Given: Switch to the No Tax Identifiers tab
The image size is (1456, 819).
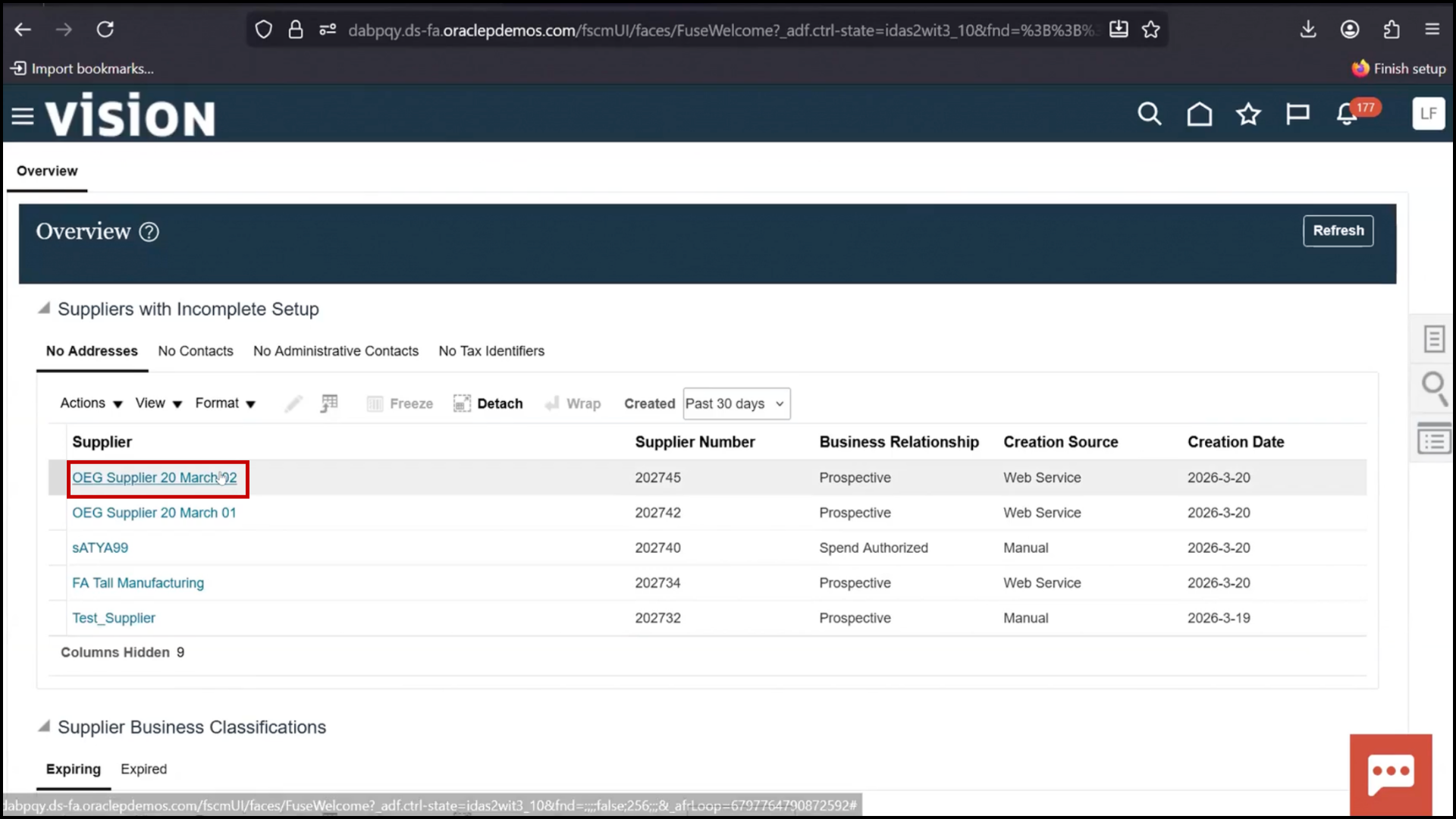Looking at the screenshot, I should coord(491,351).
